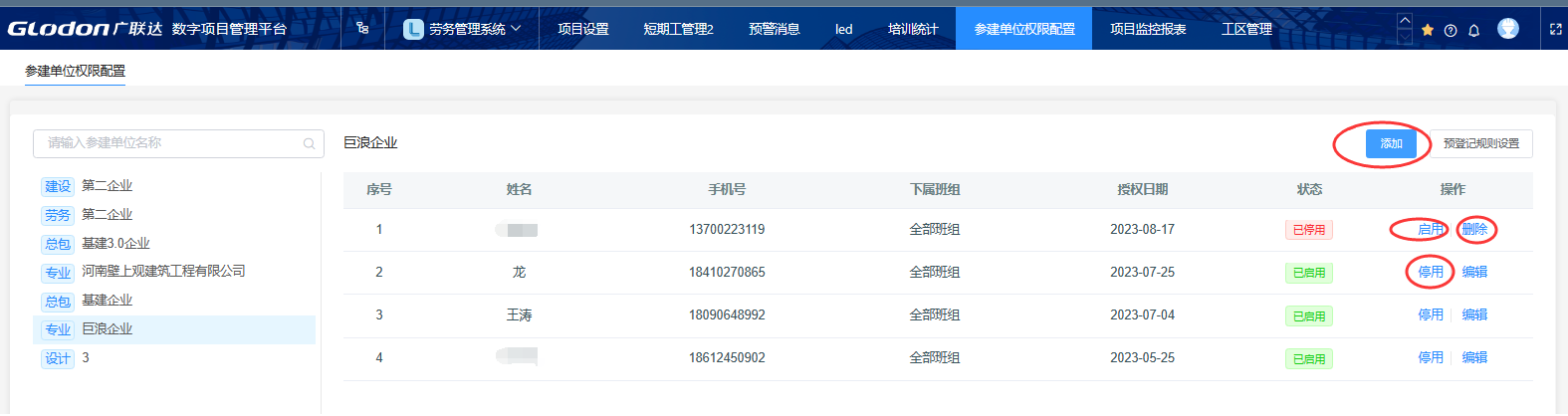The image size is (1568, 416).
Task: Click the star favorites icon
Action: [x=1428, y=30]
